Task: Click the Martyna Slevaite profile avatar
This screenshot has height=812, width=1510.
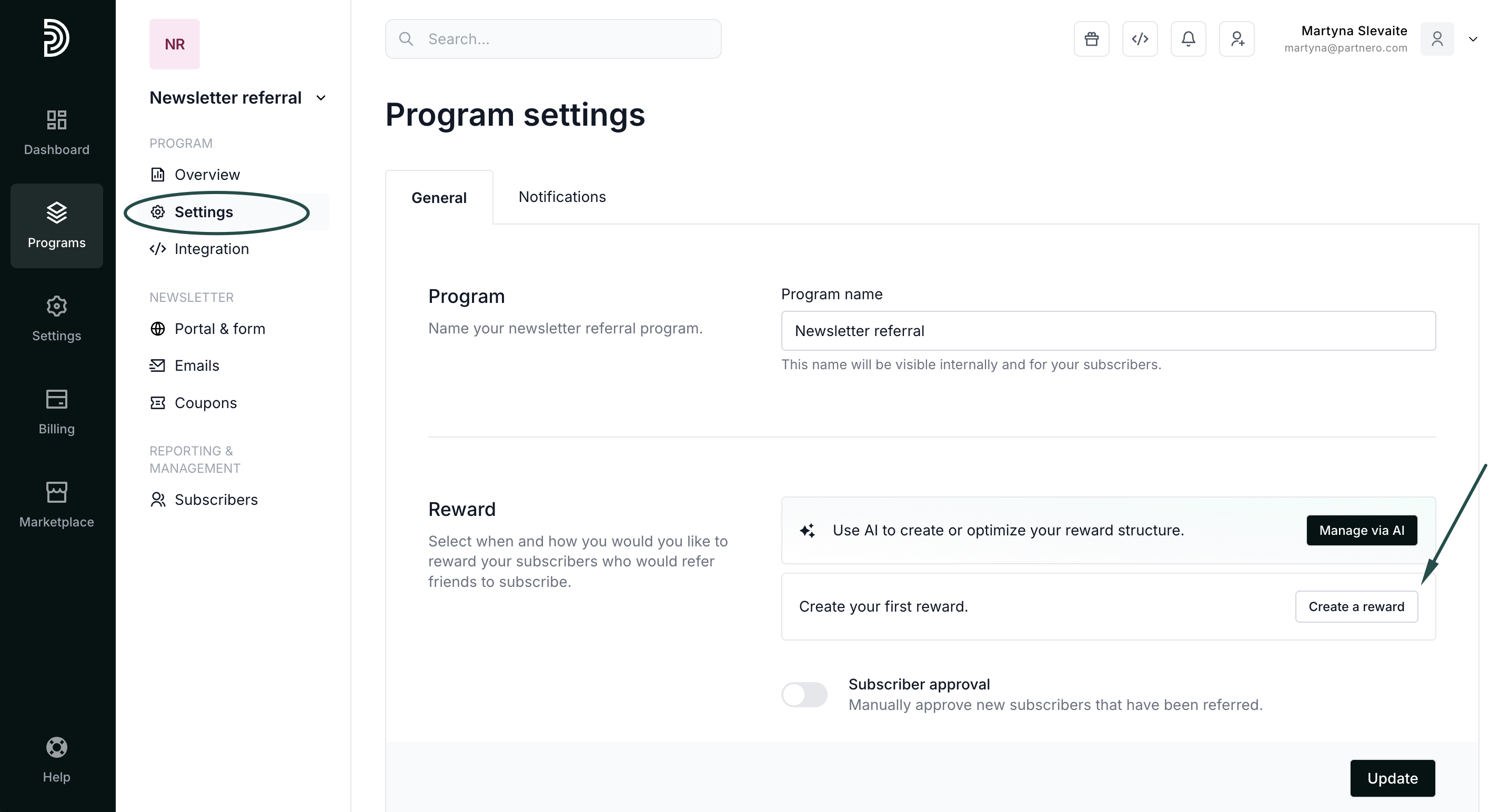Action: tap(1436, 39)
